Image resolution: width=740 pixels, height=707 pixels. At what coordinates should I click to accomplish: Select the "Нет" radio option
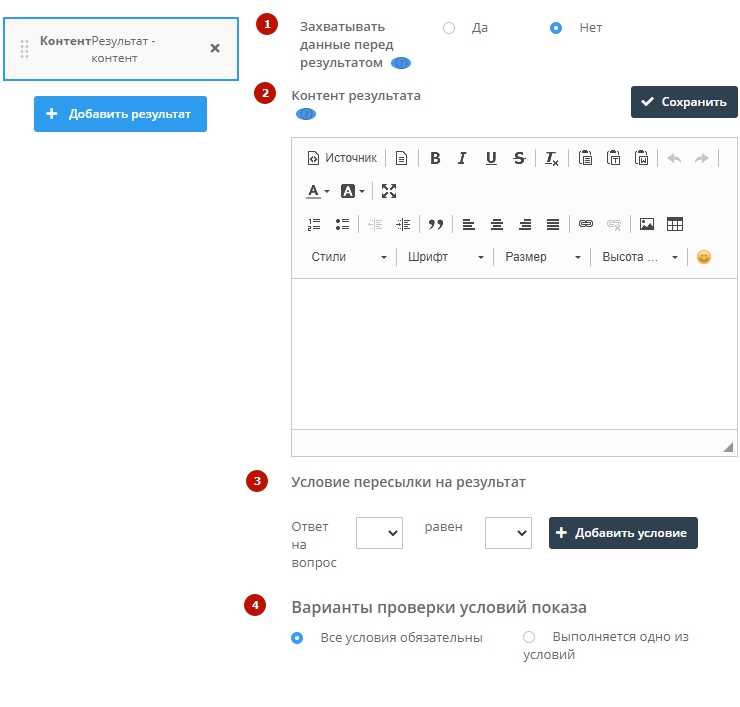pyautogui.click(x=556, y=28)
